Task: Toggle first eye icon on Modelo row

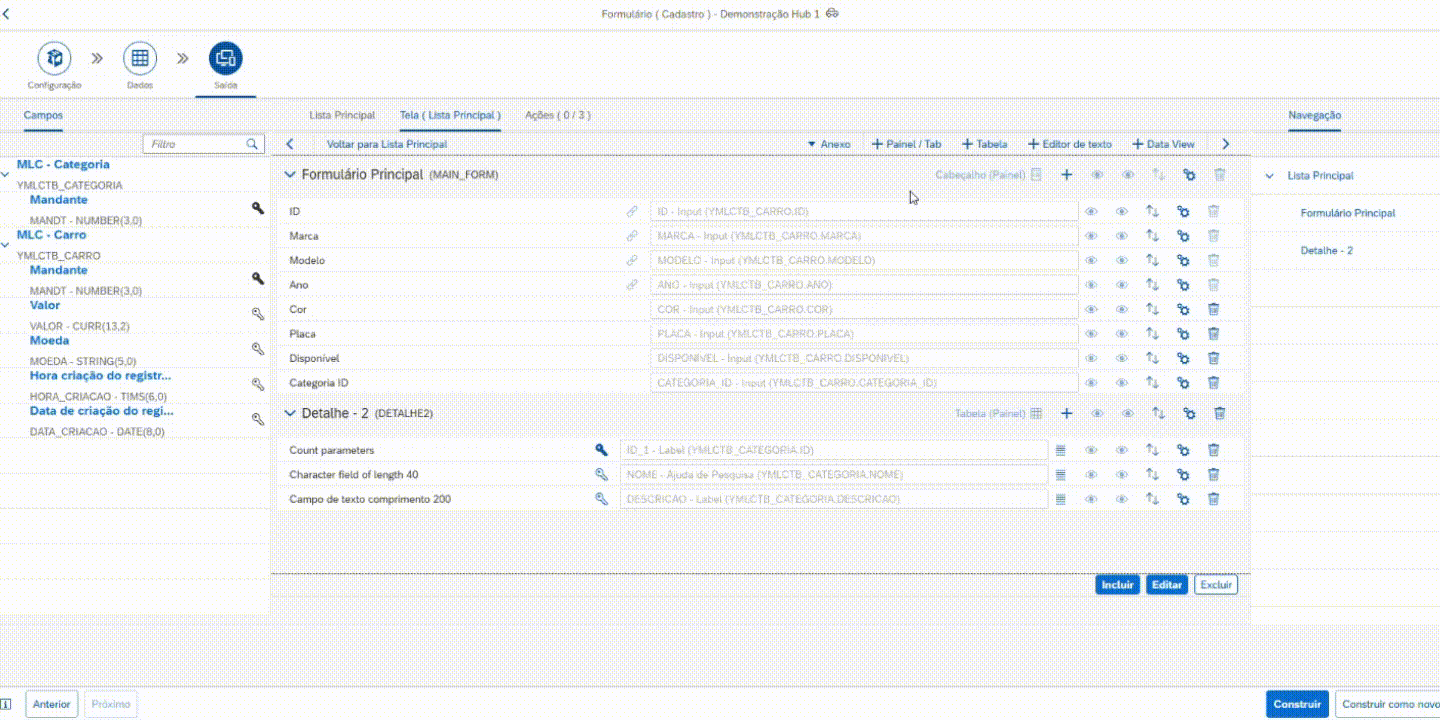Action: coord(1092,260)
